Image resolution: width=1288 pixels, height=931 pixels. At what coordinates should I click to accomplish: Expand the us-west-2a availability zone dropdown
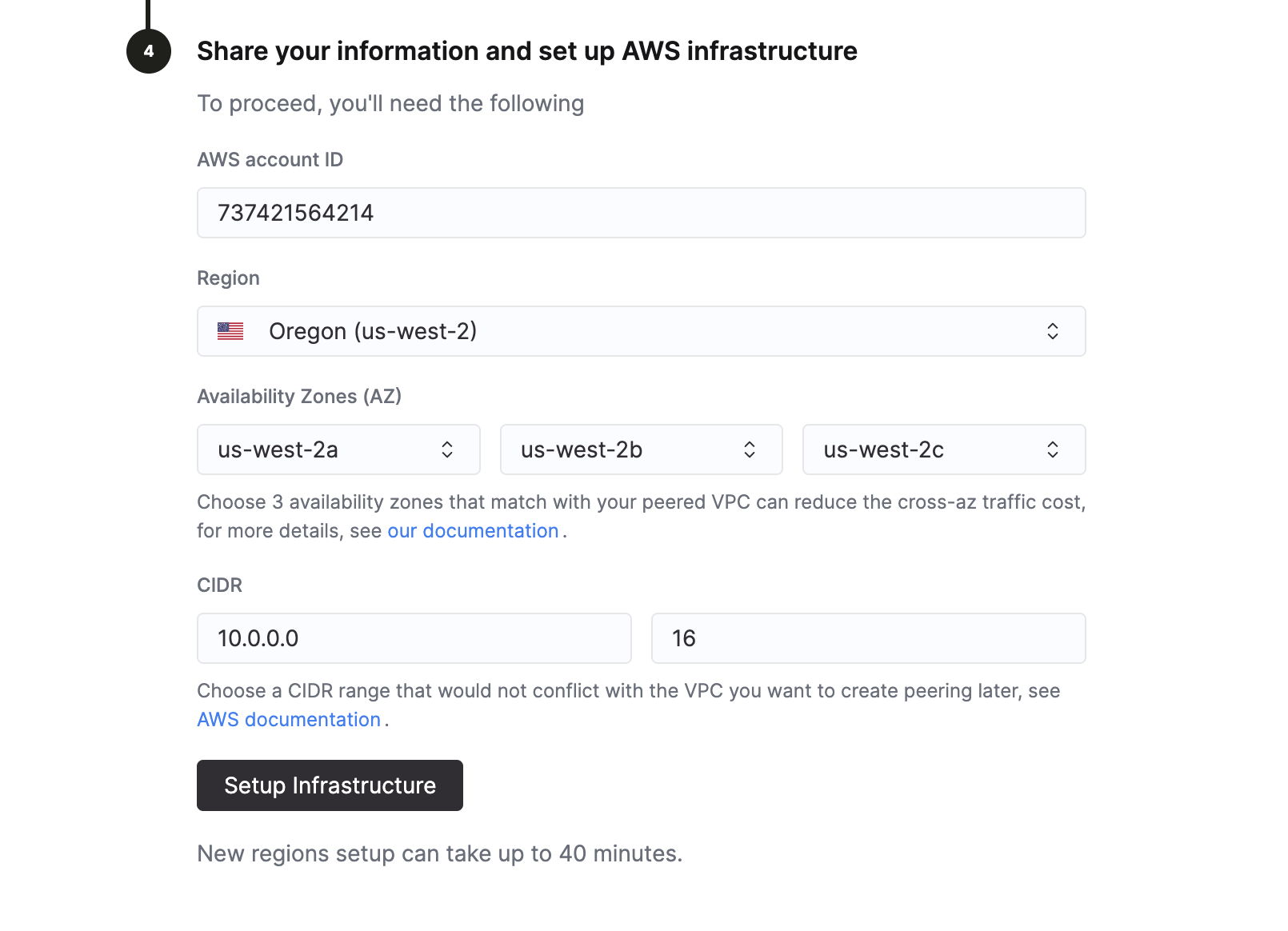click(x=320, y=450)
